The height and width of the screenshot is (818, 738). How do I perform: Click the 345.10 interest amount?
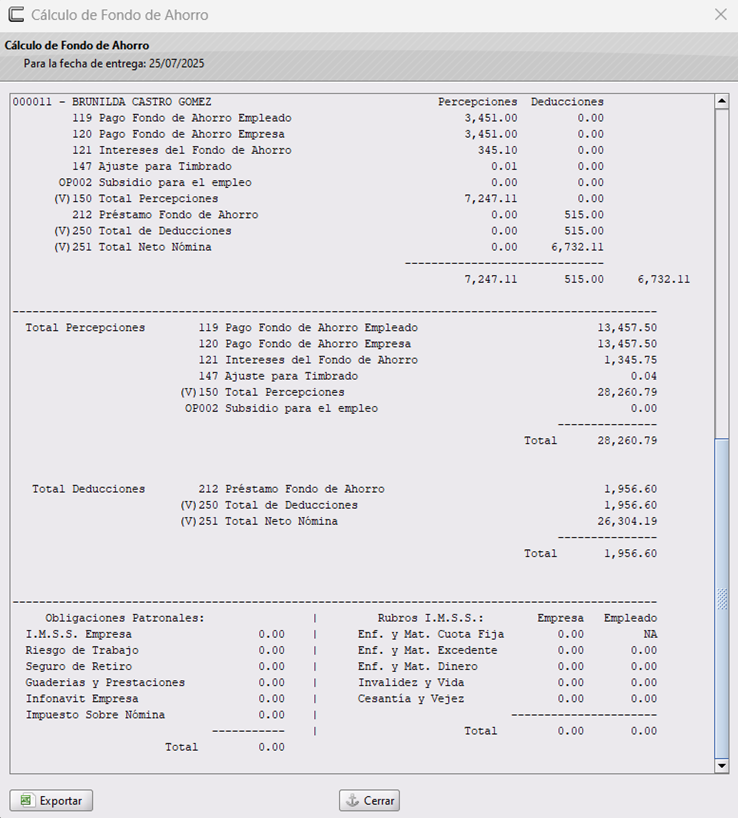(497, 150)
